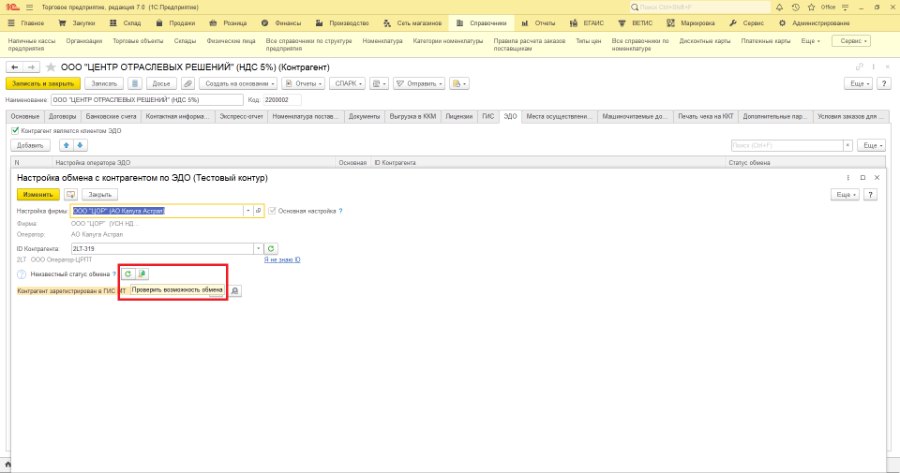The width and height of the screenshot is (900, 473).
Task: Click Записать и закрыть button
Action: tap(43, 84)
